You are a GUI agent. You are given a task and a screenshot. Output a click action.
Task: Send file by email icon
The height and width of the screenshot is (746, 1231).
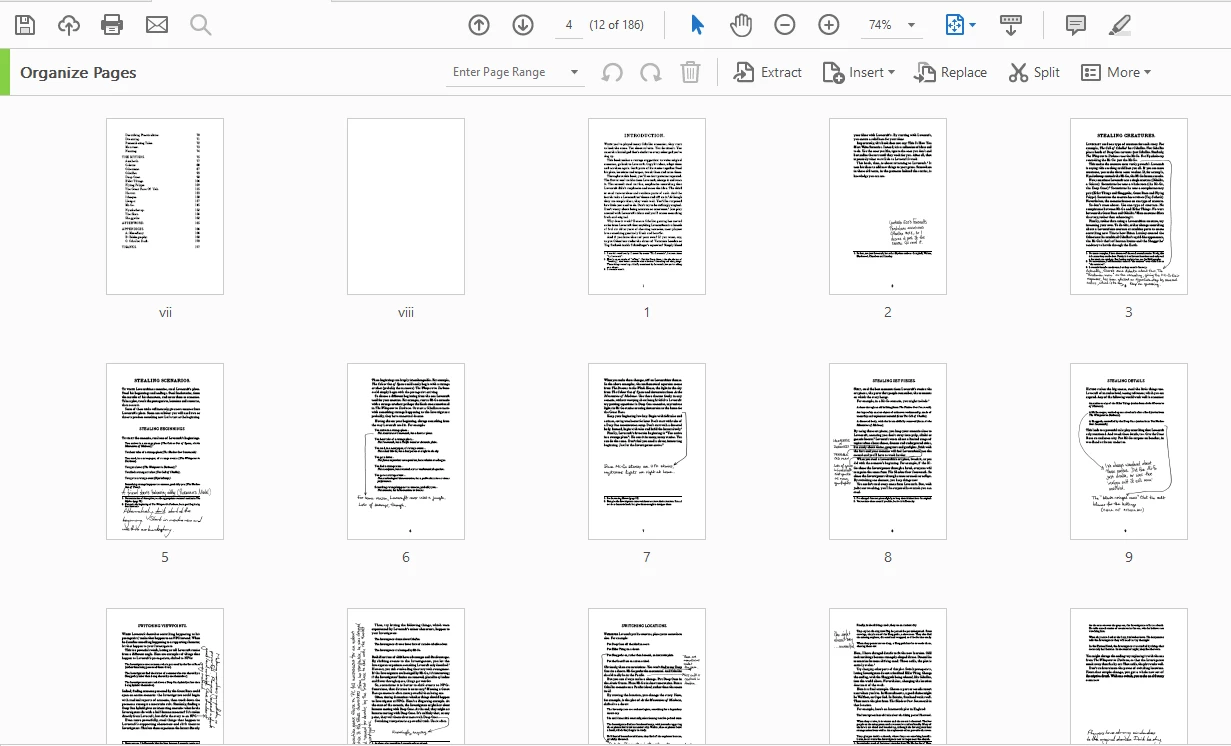tap(157, 25)
